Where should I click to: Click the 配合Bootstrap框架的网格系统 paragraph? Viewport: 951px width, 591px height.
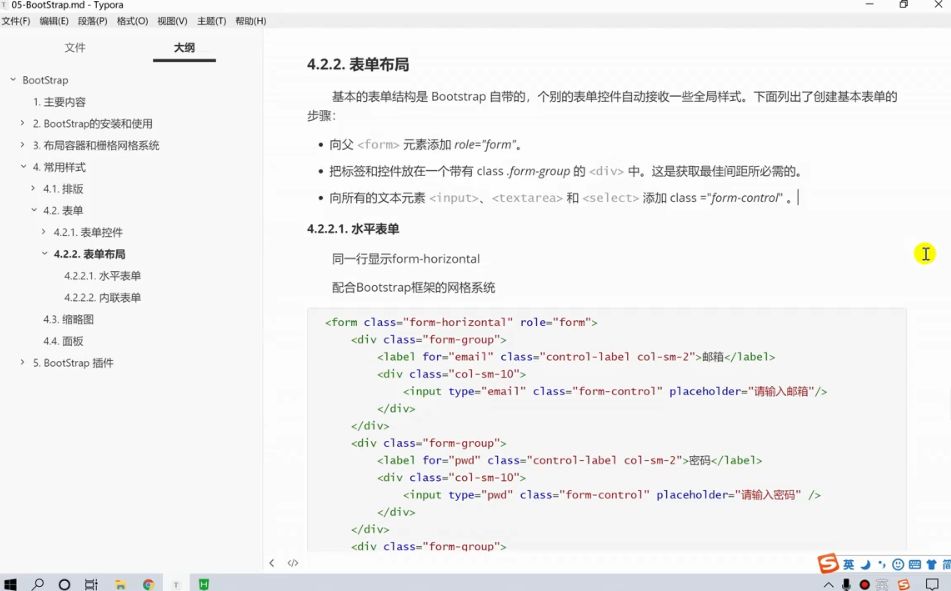(414, 288)
